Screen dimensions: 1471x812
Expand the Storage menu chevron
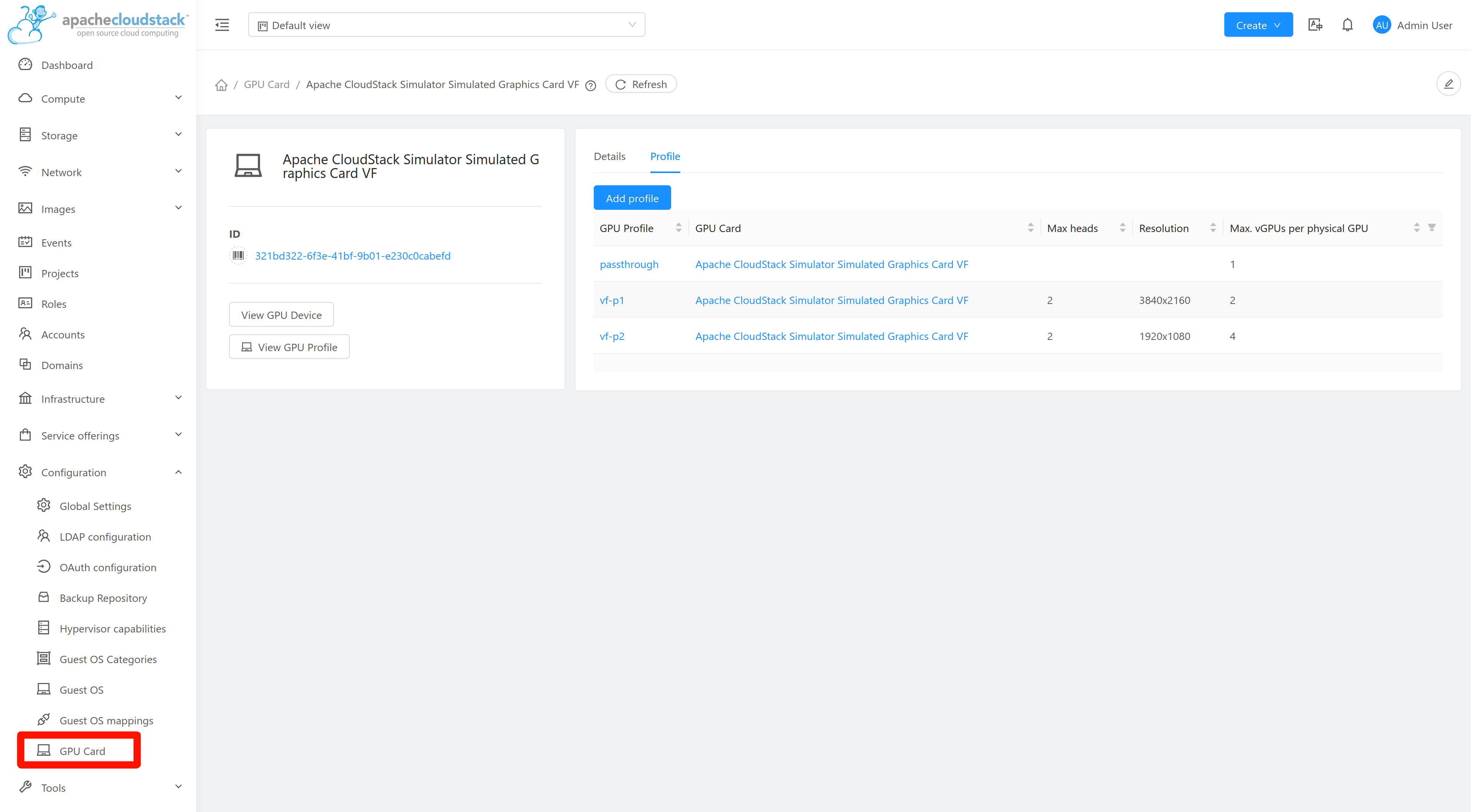(x=178, y=135)
